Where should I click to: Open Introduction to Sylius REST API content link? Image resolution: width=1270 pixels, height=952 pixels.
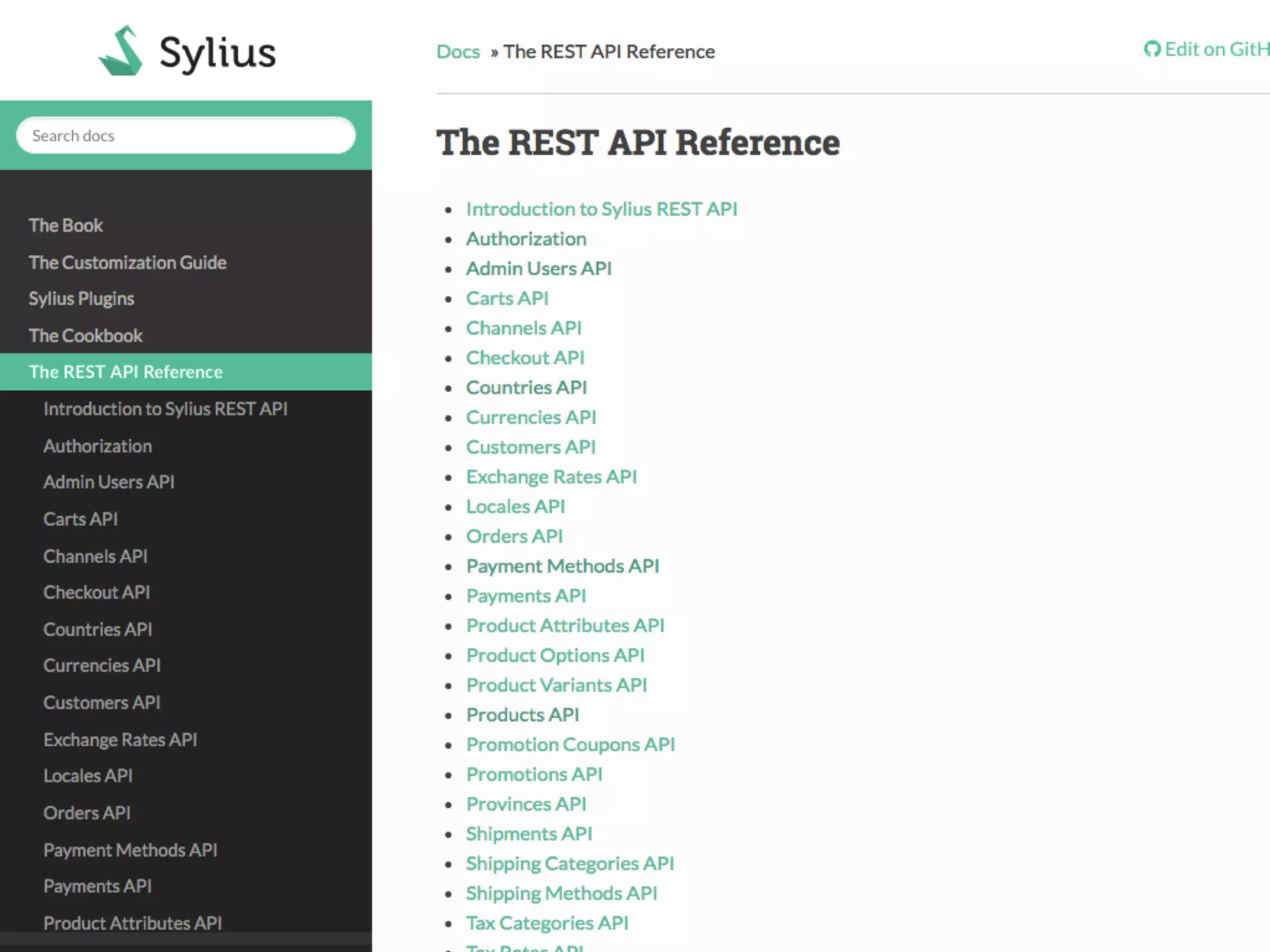(x=602, y=209)
